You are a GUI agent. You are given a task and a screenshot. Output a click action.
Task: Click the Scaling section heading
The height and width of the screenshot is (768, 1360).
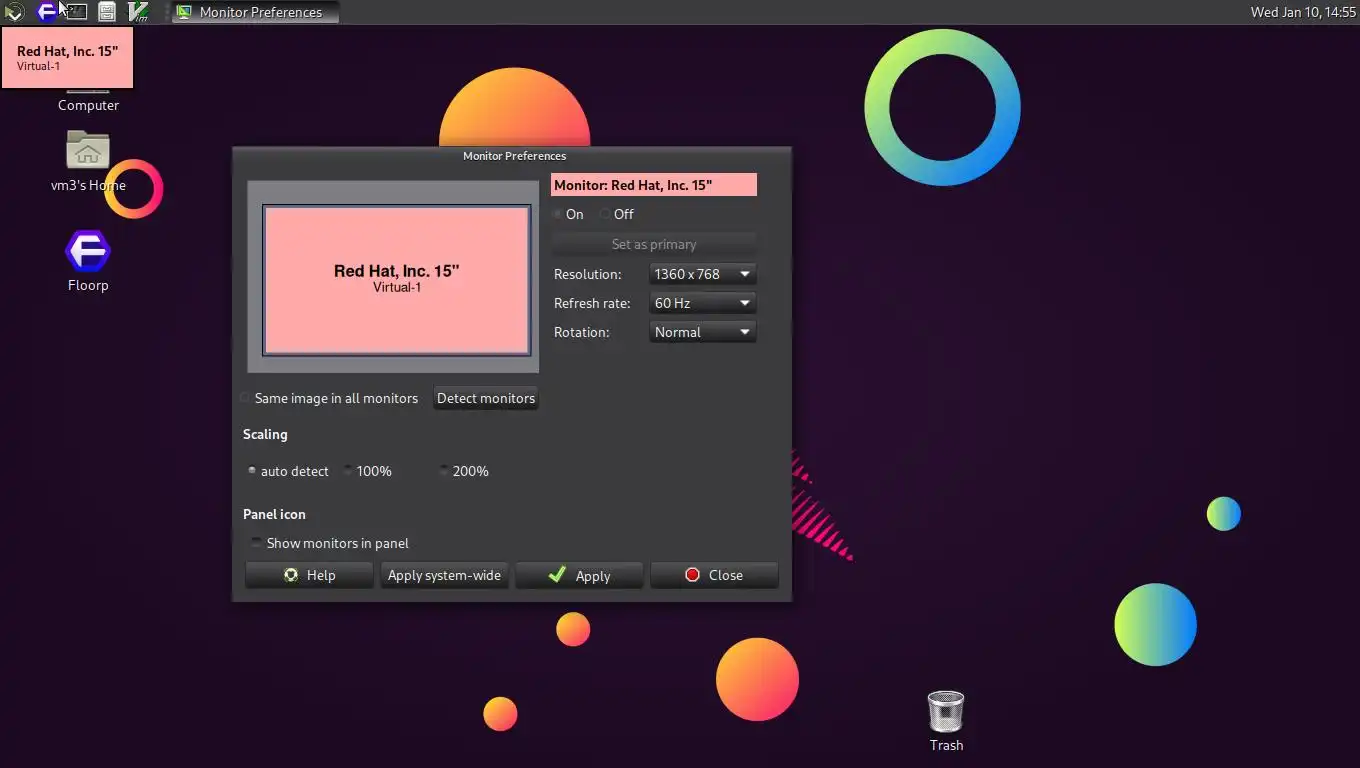[x=265, y=434]
